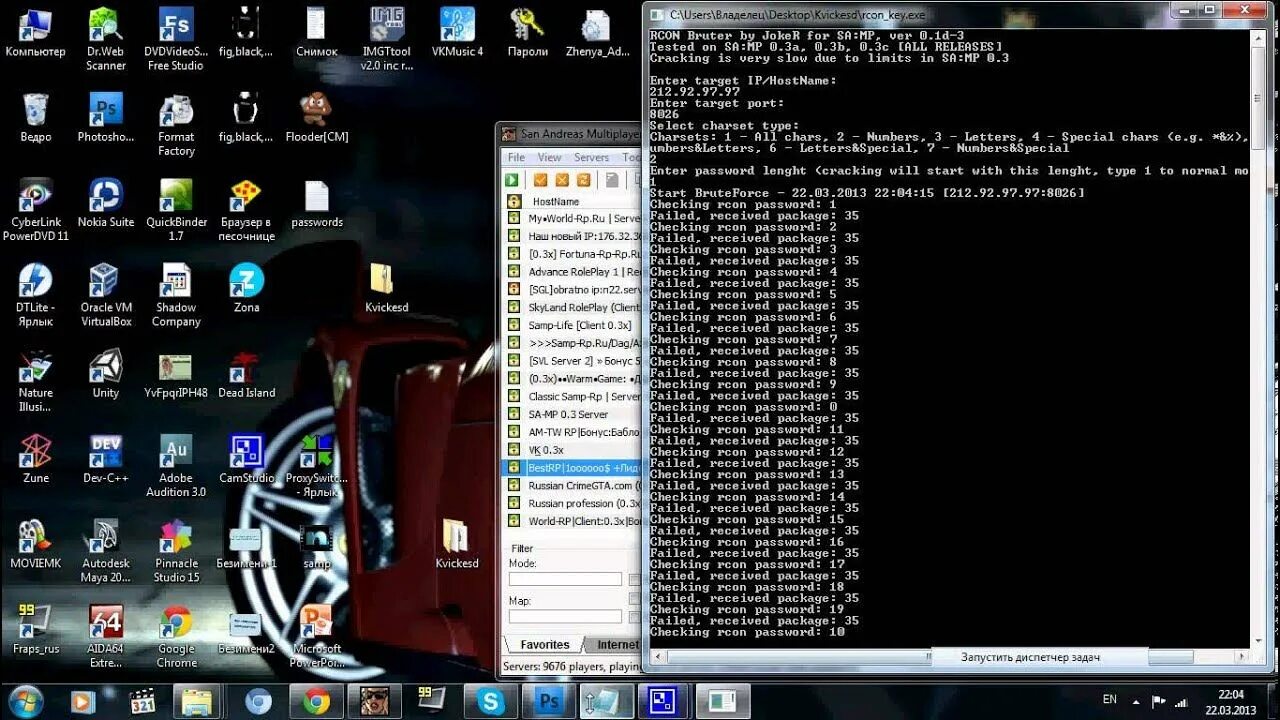Select the 'BestRP|1000000$' highlighted server row
This screenshot has height=720, width=1280.
pos(572,467)
